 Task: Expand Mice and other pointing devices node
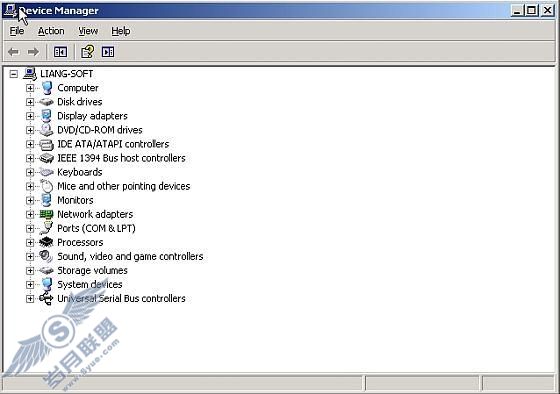[30, 186]
